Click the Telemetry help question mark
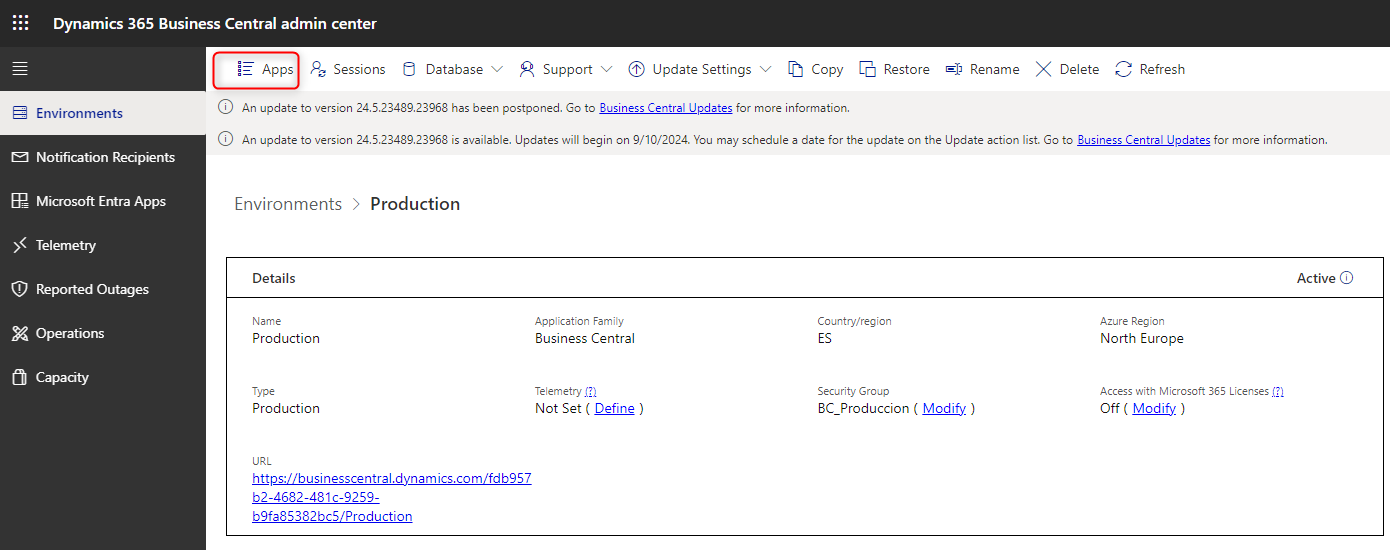Screen dimensions: 1390x550 pyautogui.click(x=590, y=391)
